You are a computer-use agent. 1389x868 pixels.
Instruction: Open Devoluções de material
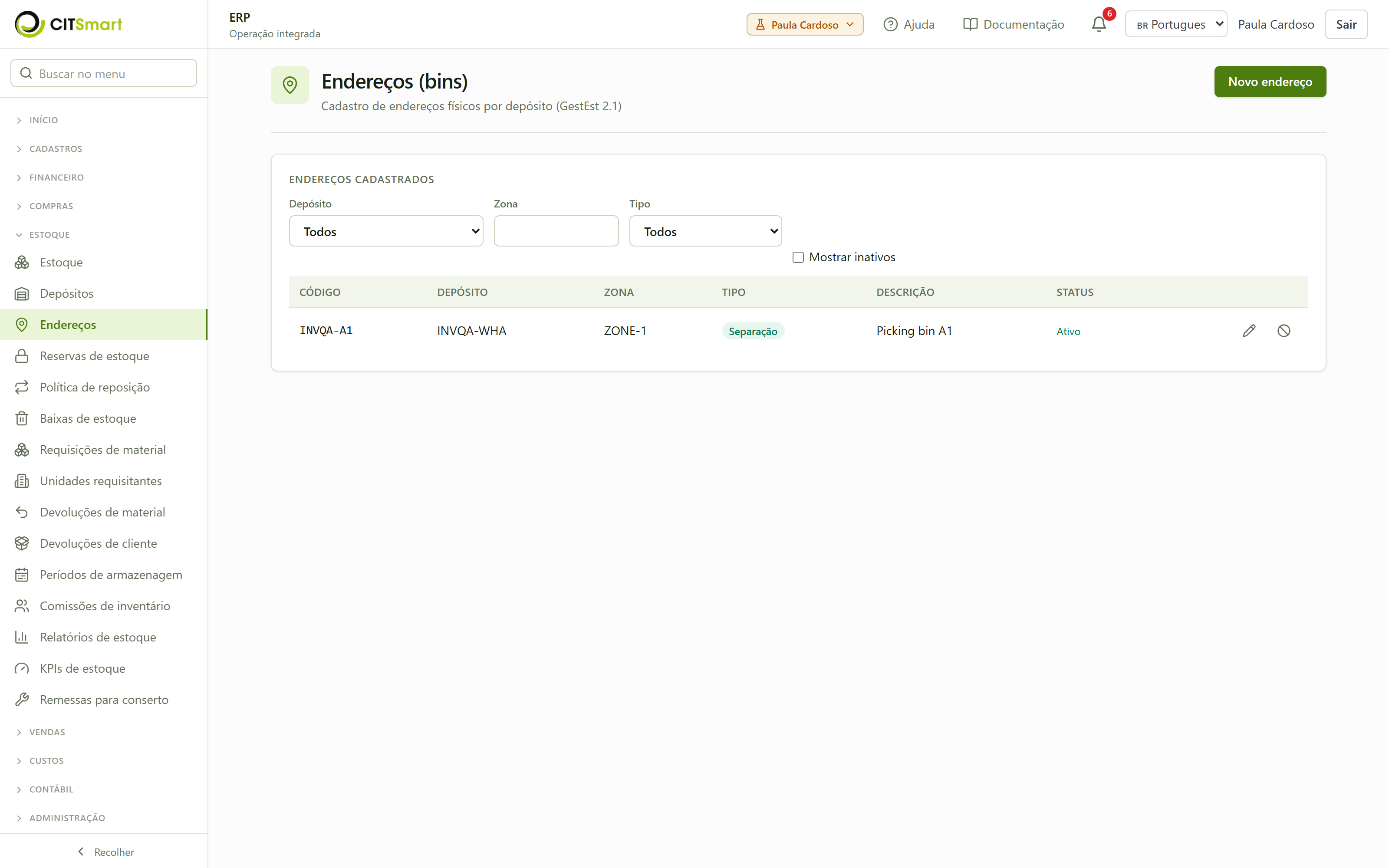(104, 512)
